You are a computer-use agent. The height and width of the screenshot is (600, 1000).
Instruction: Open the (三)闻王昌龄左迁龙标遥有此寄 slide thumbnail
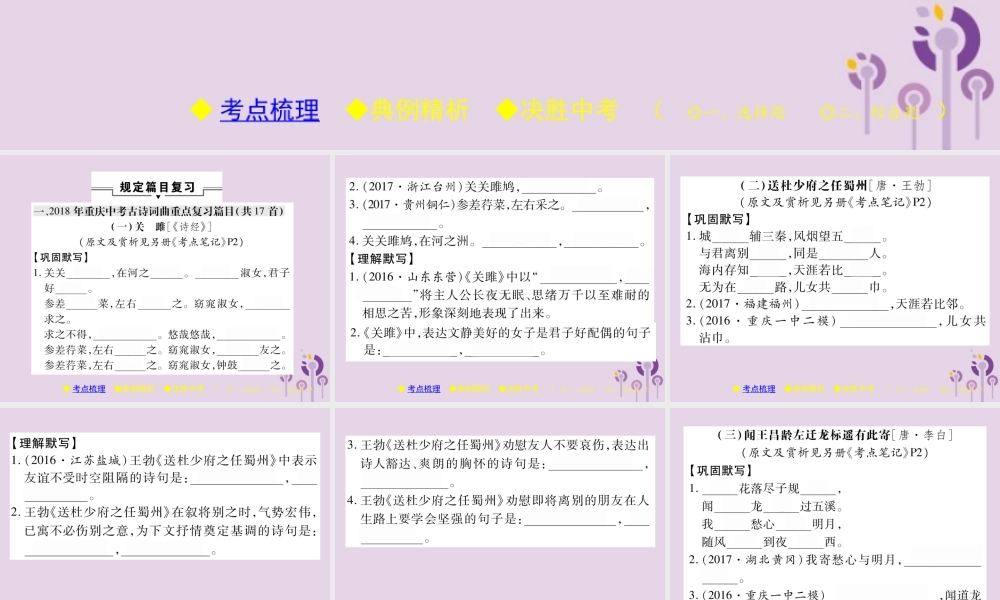point(835,504)
